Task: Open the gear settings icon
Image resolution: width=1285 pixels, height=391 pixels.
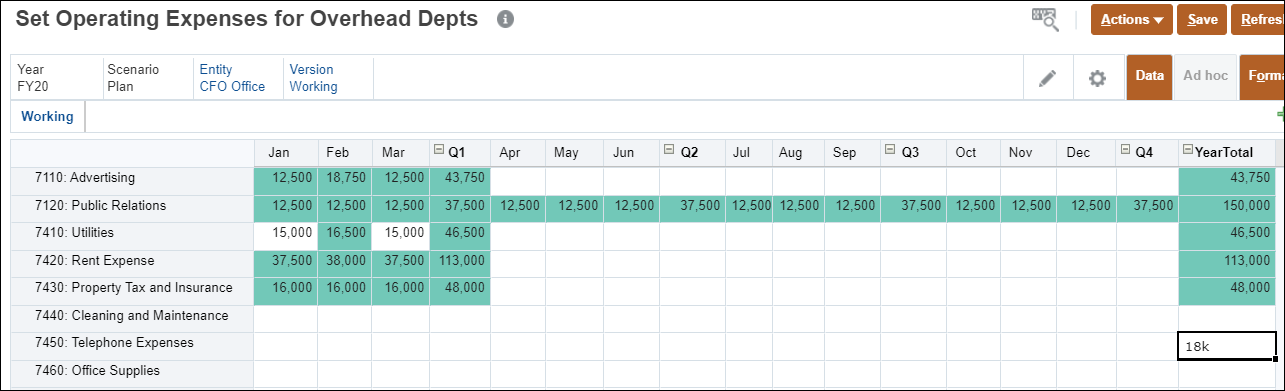Action: pos(1097,78)
